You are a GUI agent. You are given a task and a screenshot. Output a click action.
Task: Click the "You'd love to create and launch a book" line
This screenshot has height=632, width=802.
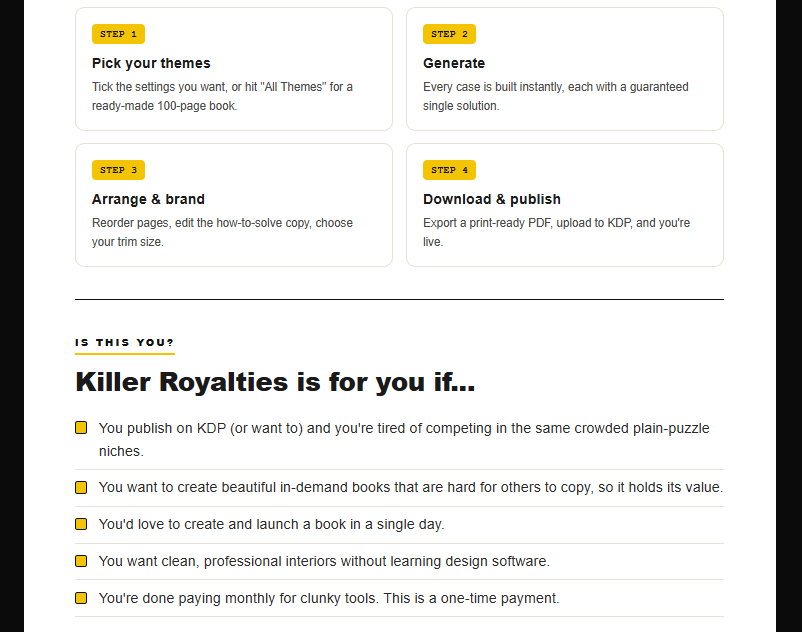click(x=272, y=524)
